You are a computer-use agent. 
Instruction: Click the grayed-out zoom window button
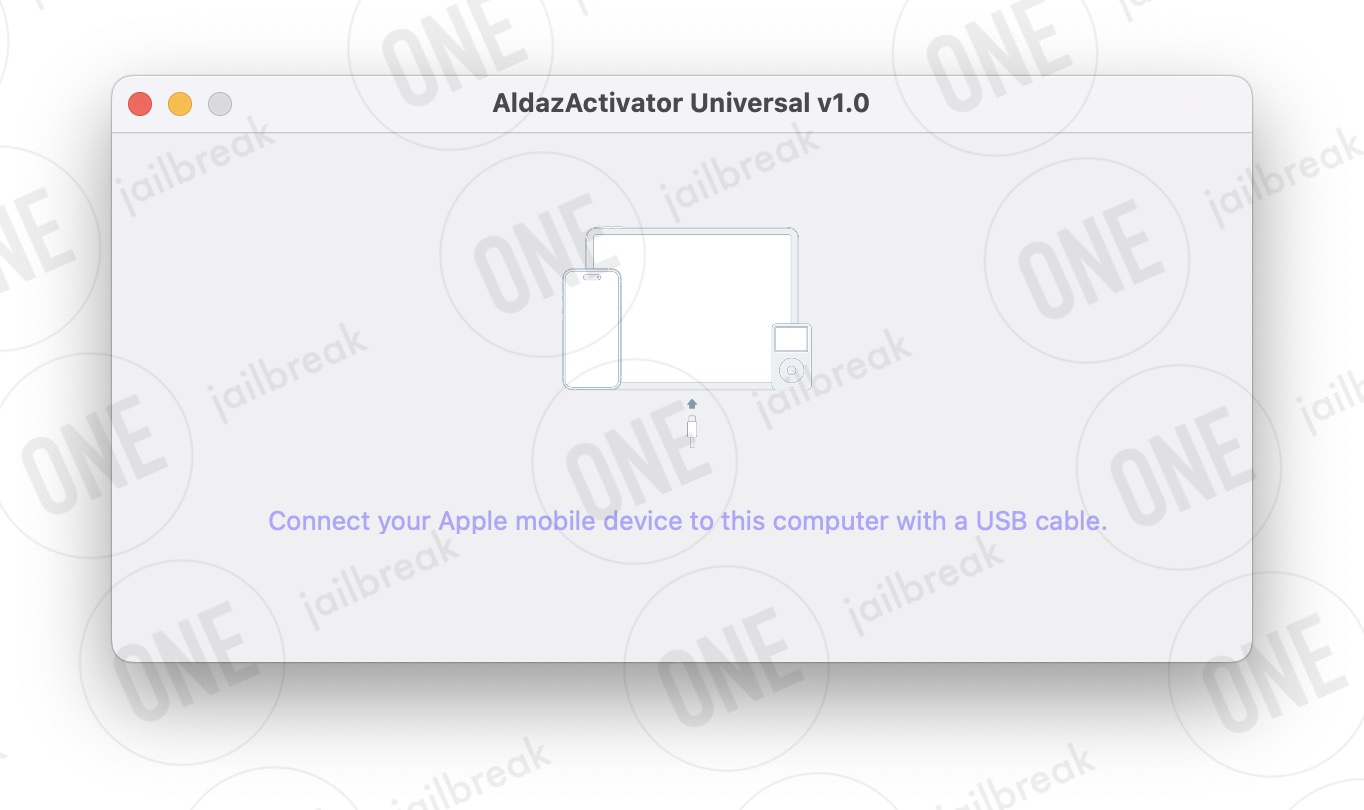coord(220,104)
